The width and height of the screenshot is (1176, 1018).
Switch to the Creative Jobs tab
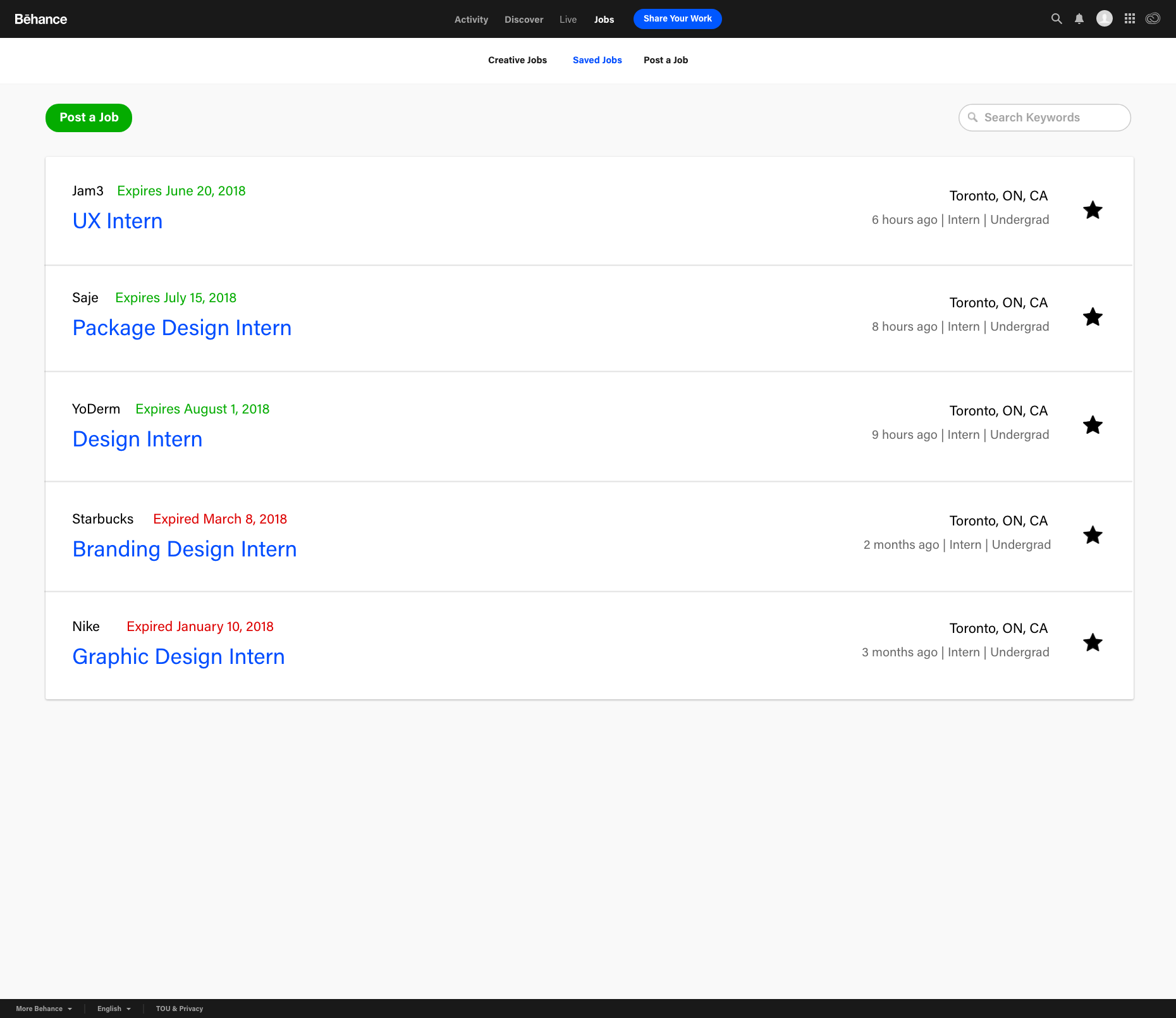point(517,60)
